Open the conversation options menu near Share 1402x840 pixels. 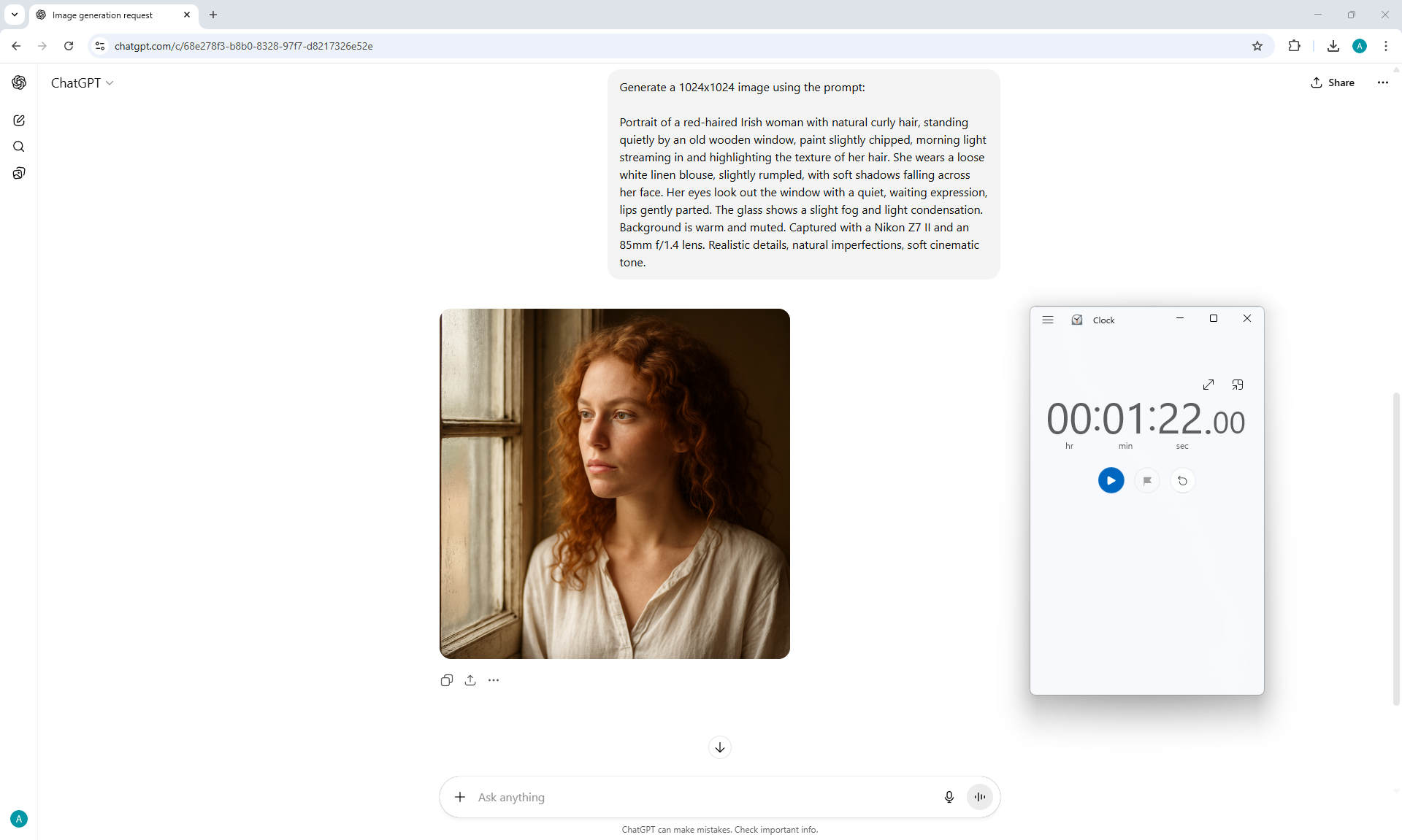[1382, 82]
